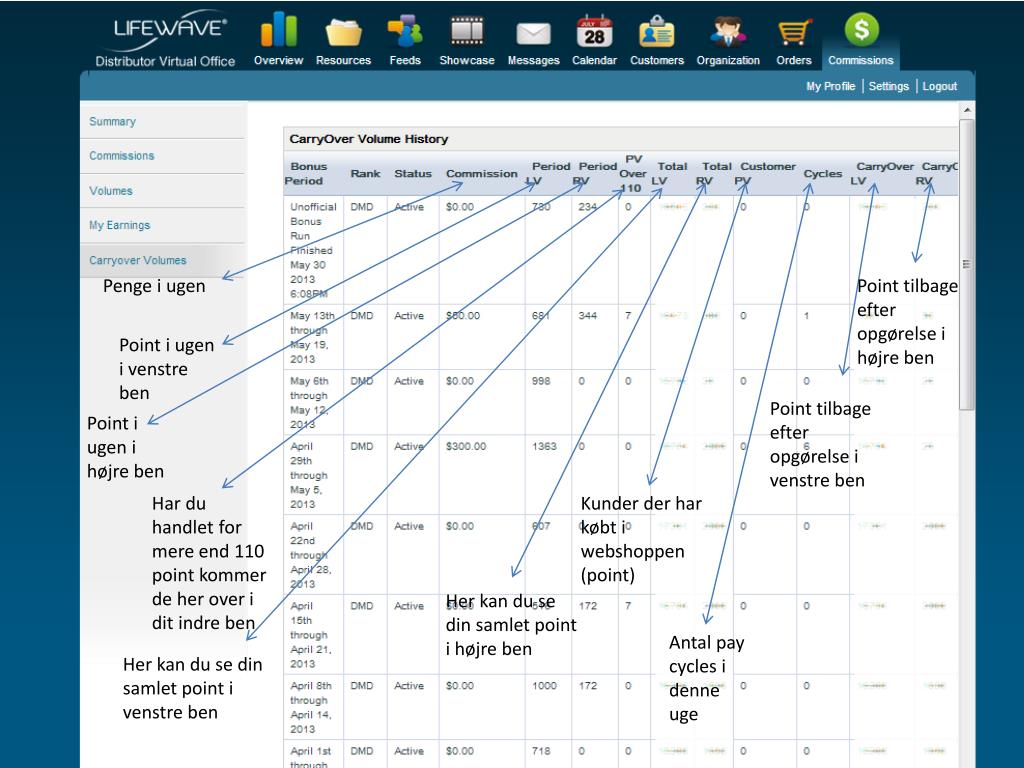Image resolution: width=1024 pixels, height=768 pixels.
Task: Open the My Profile link
Action: (x=830, y=86)
